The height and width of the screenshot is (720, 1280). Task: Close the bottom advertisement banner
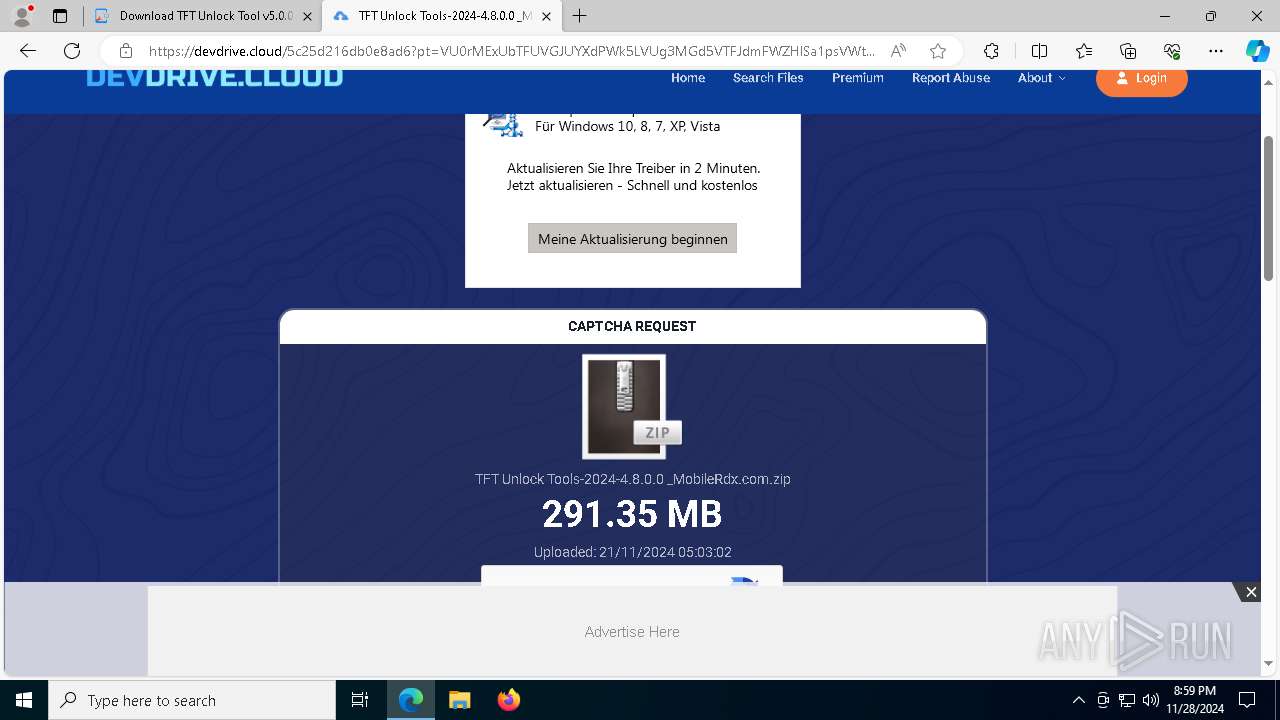(1251, 592)
